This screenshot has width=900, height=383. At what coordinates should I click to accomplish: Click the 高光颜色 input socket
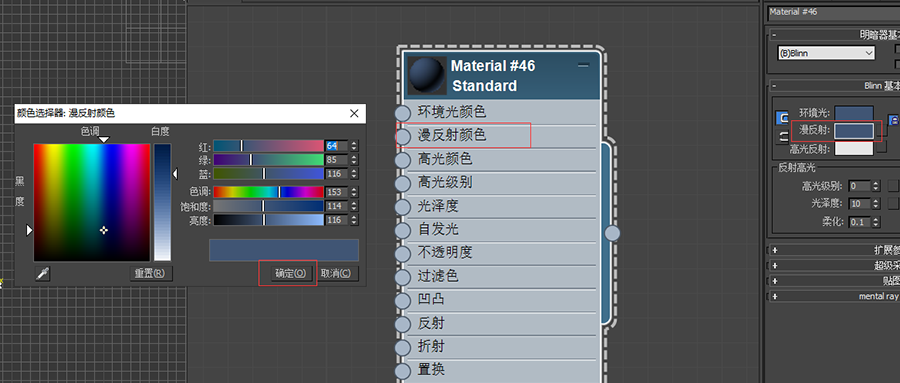(x=403, y=160)
